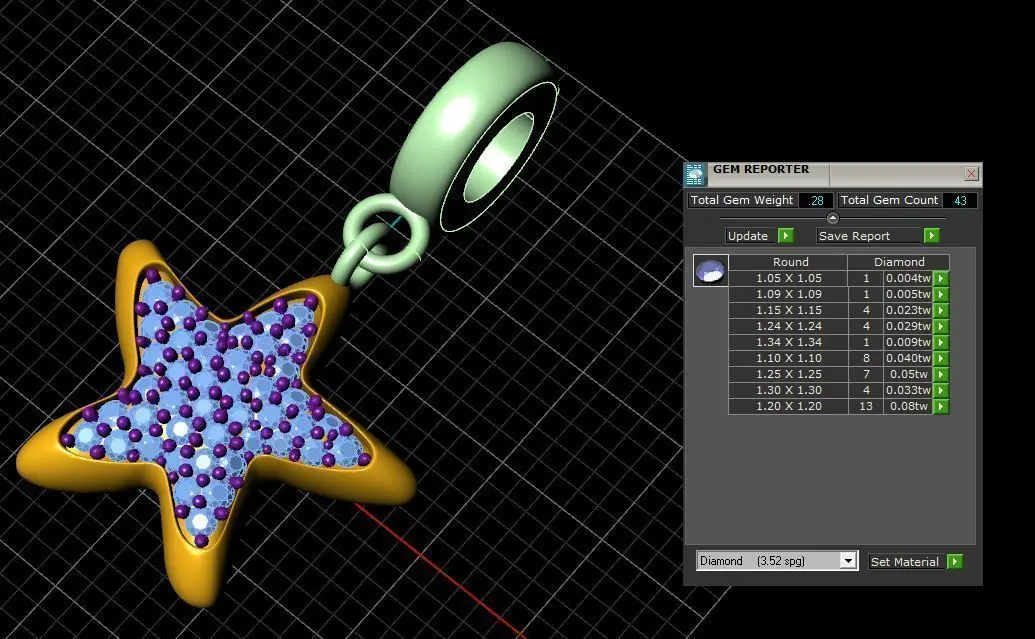Click green arrow for 1.15 X 1.15 row
The width and height of the screenshot is (1035, 639).
click(941, 310)
